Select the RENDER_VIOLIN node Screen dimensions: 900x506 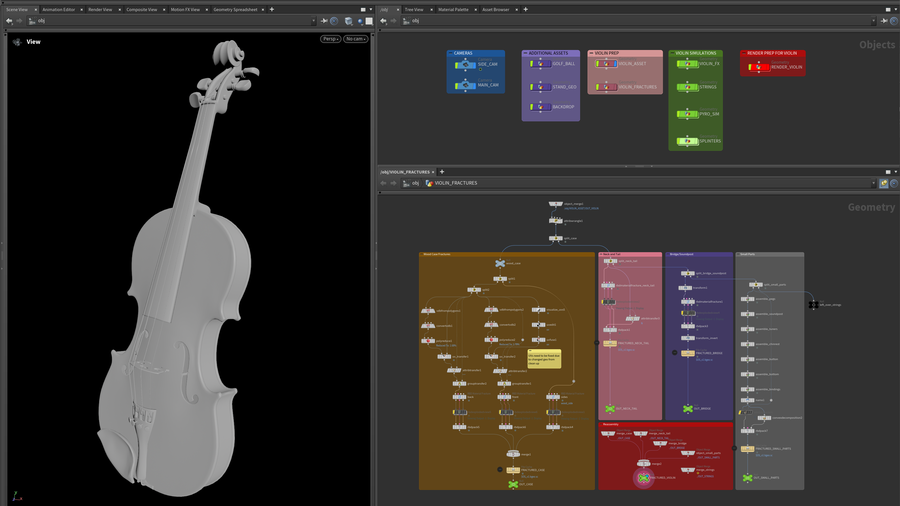(760, 67)
